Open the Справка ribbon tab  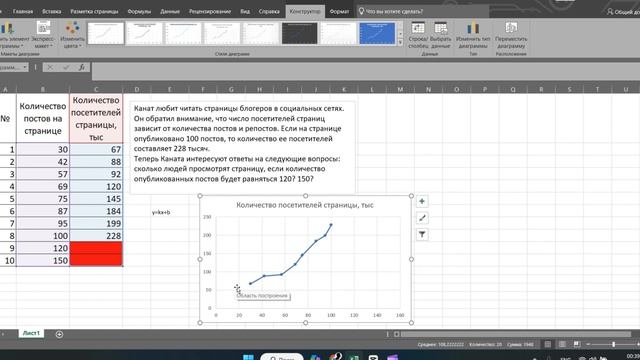pos(269,11)
